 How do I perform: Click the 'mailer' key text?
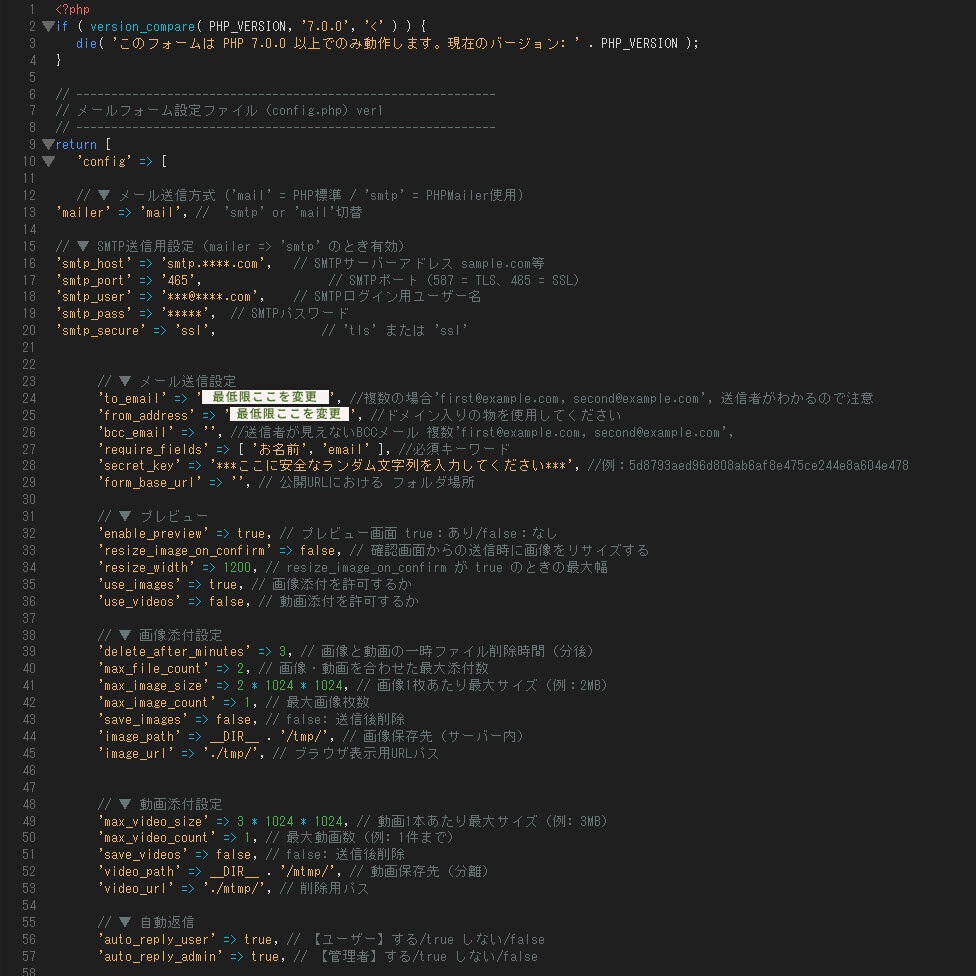[x=83, y=212]
